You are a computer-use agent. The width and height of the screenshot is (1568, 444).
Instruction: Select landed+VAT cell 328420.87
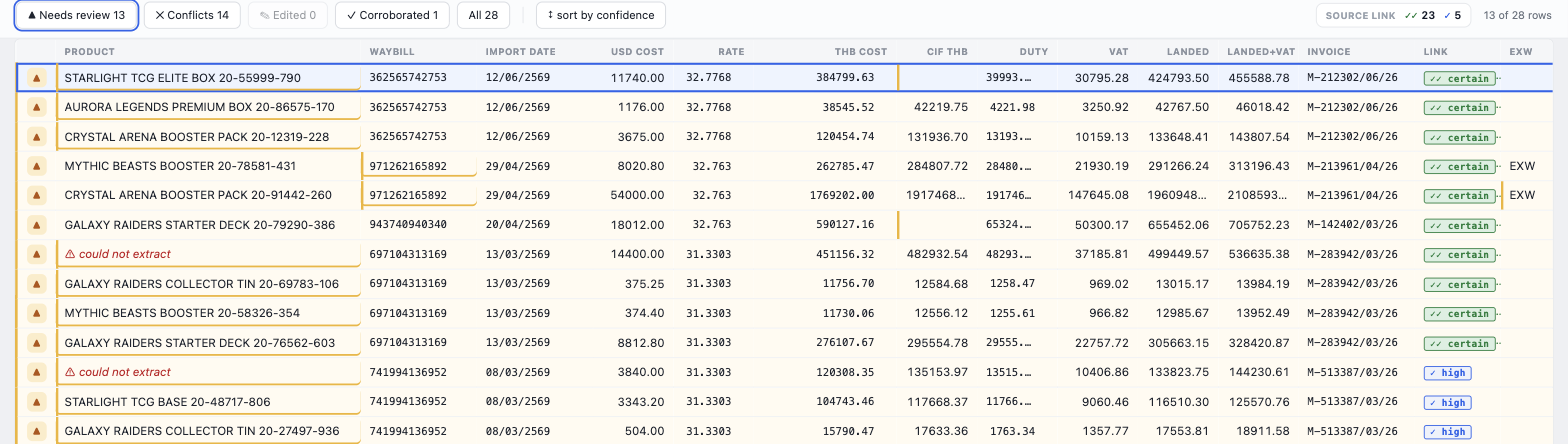pyautogui.click(x=1257, y=343)
